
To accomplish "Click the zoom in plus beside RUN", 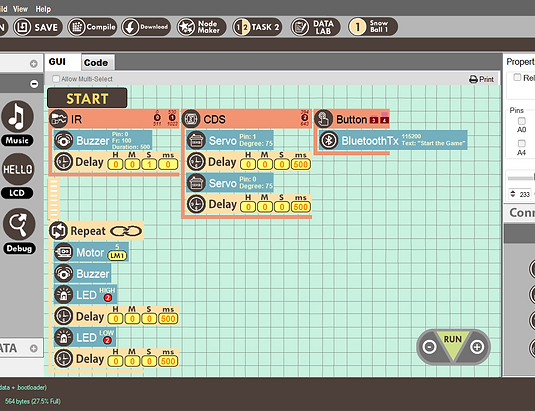I will (x=477, y=347).
